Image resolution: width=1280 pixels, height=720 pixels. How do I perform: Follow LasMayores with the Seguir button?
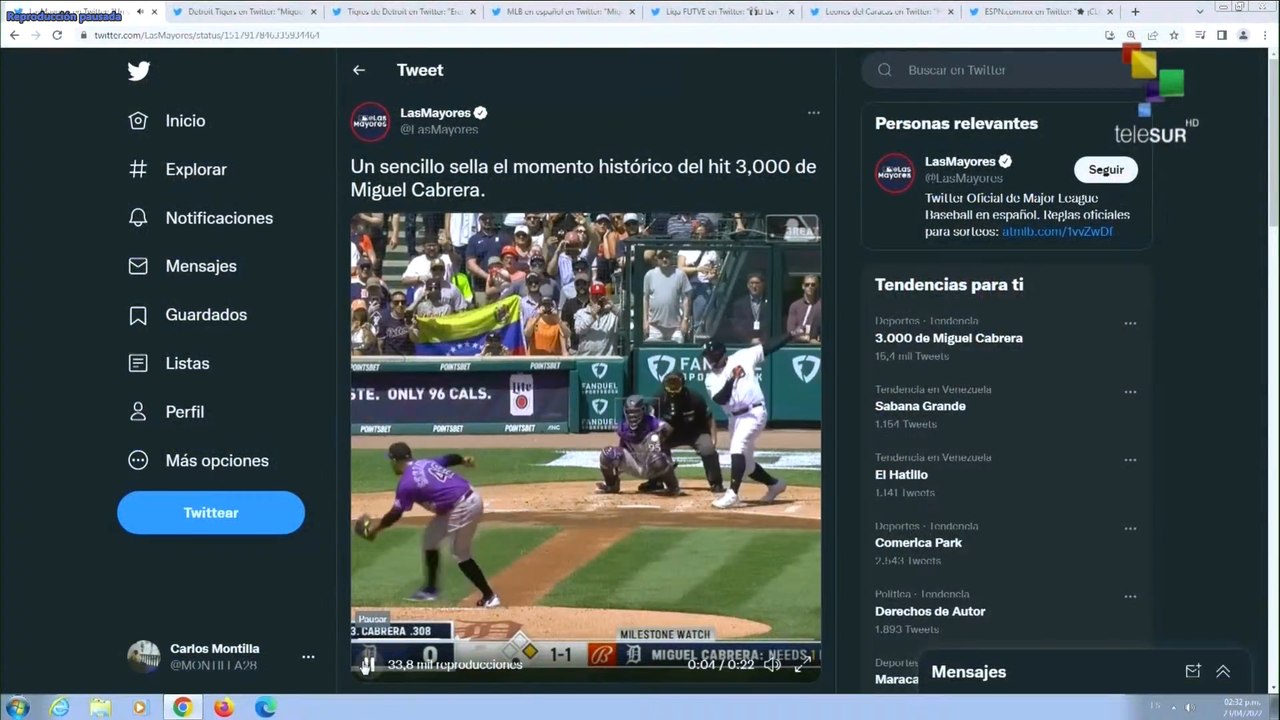[x=1106, y=170]
